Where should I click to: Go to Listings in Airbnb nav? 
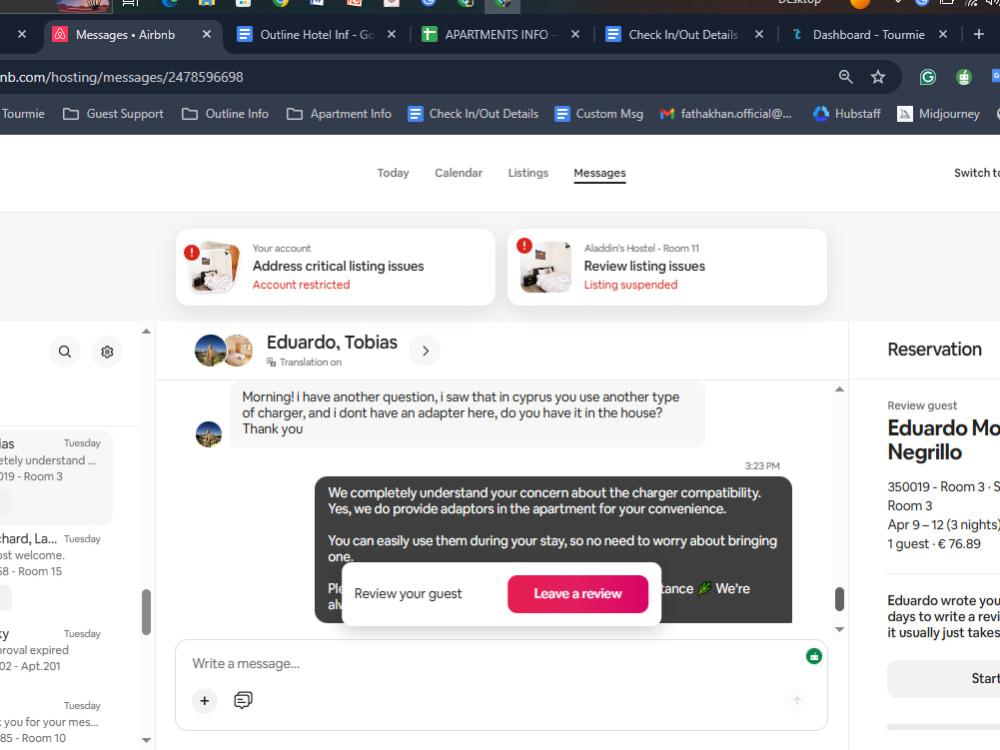528,173
